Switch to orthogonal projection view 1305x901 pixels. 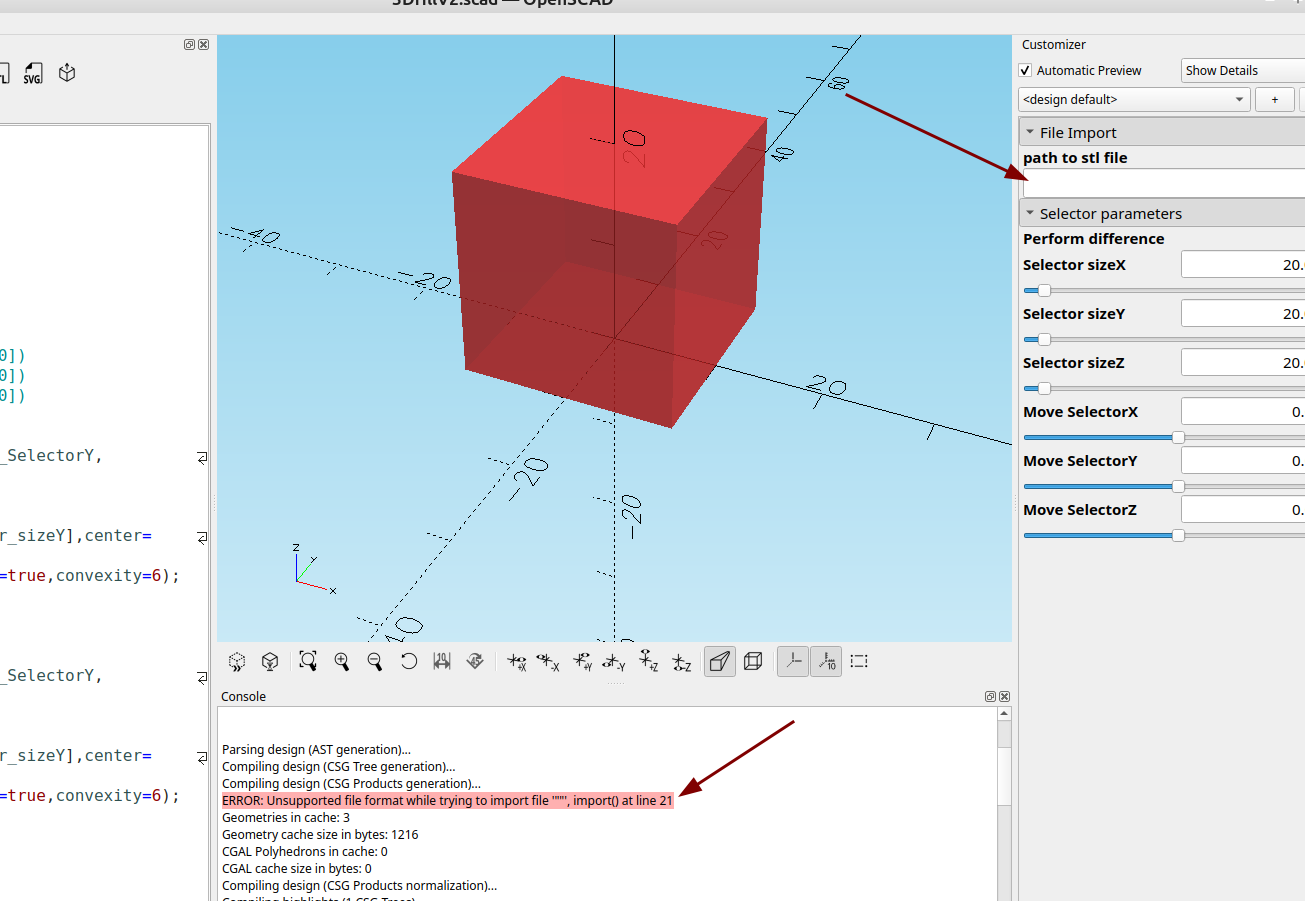(x=753, y=661)
